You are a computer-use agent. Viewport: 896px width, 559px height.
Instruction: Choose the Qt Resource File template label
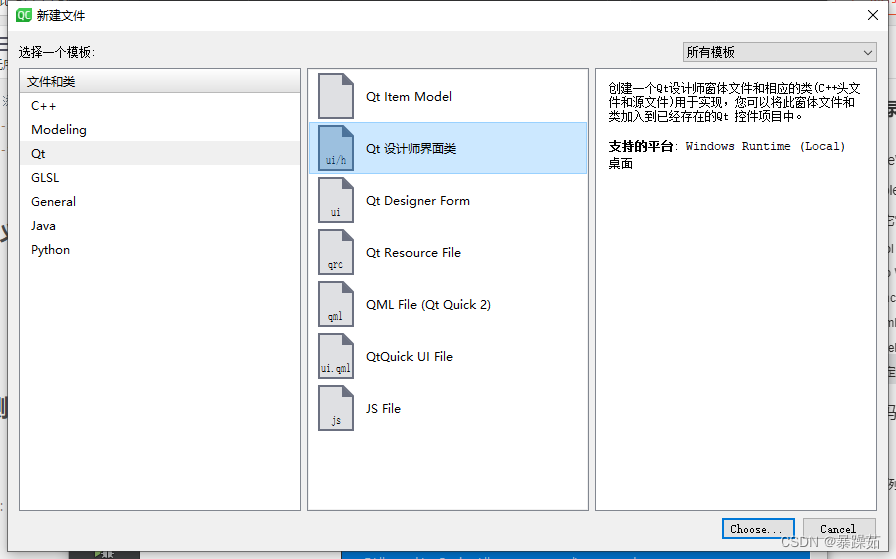(x=413, y=253)
